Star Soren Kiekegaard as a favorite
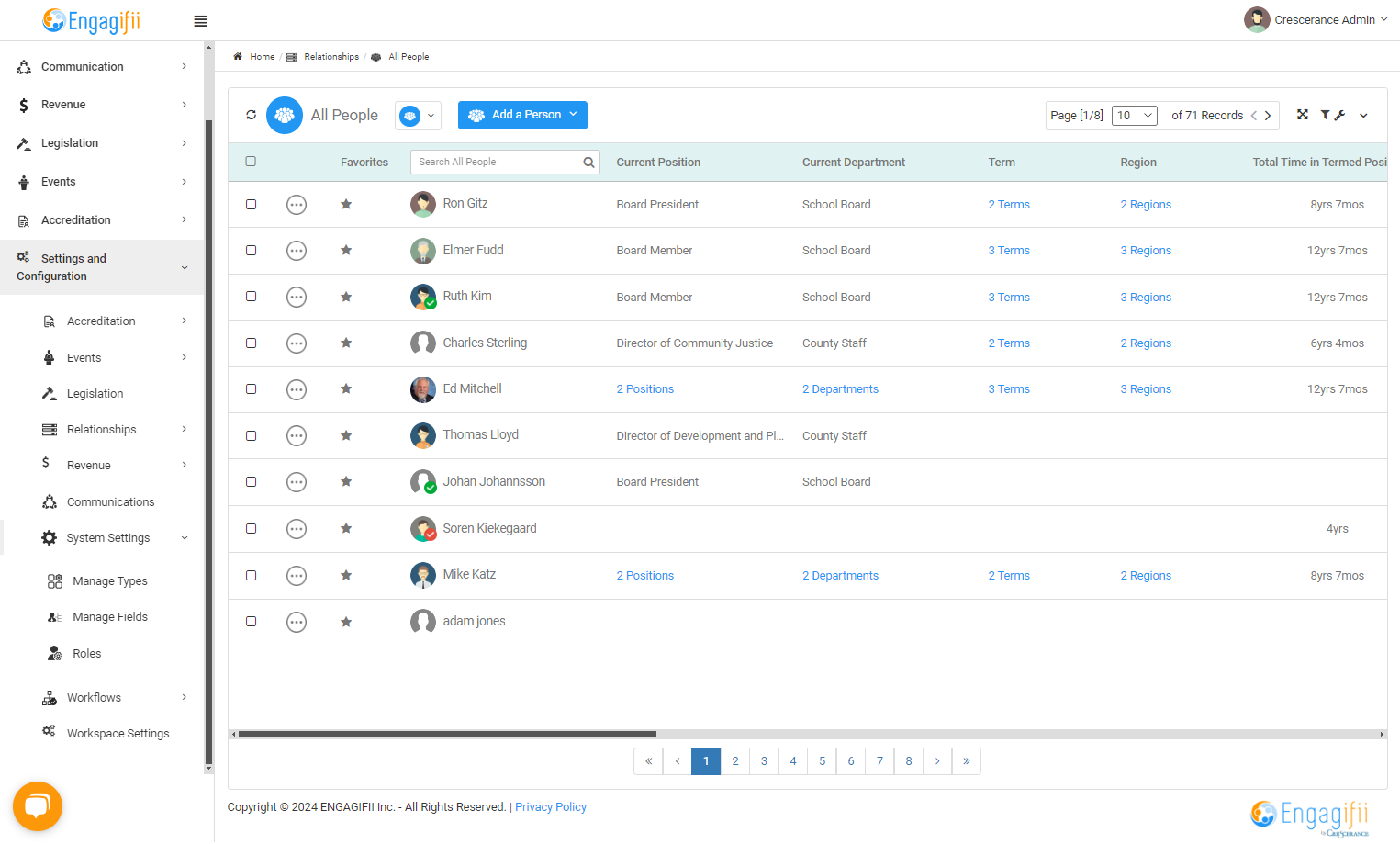Viewport: 1400px width, 844px height. [x=346, y=528]
